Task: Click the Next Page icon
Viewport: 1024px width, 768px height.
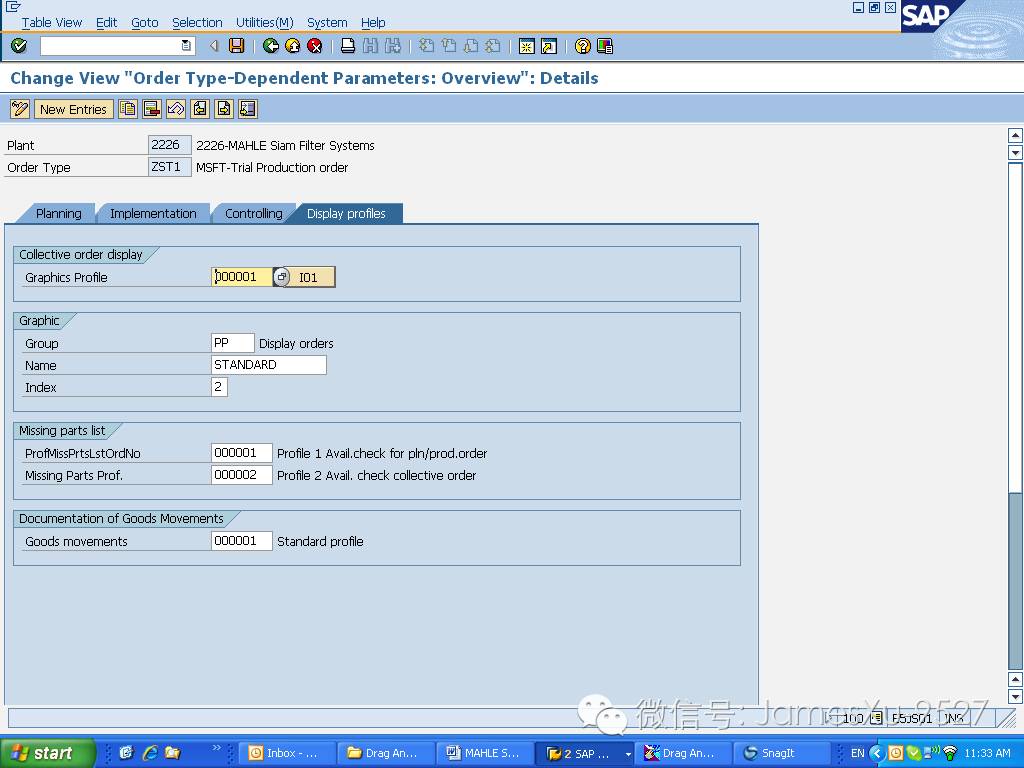Action: point(471,46)
